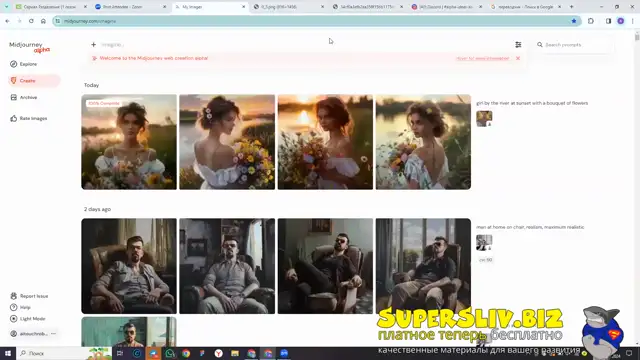Open Zoom from the taskbar

click(284, 353)
